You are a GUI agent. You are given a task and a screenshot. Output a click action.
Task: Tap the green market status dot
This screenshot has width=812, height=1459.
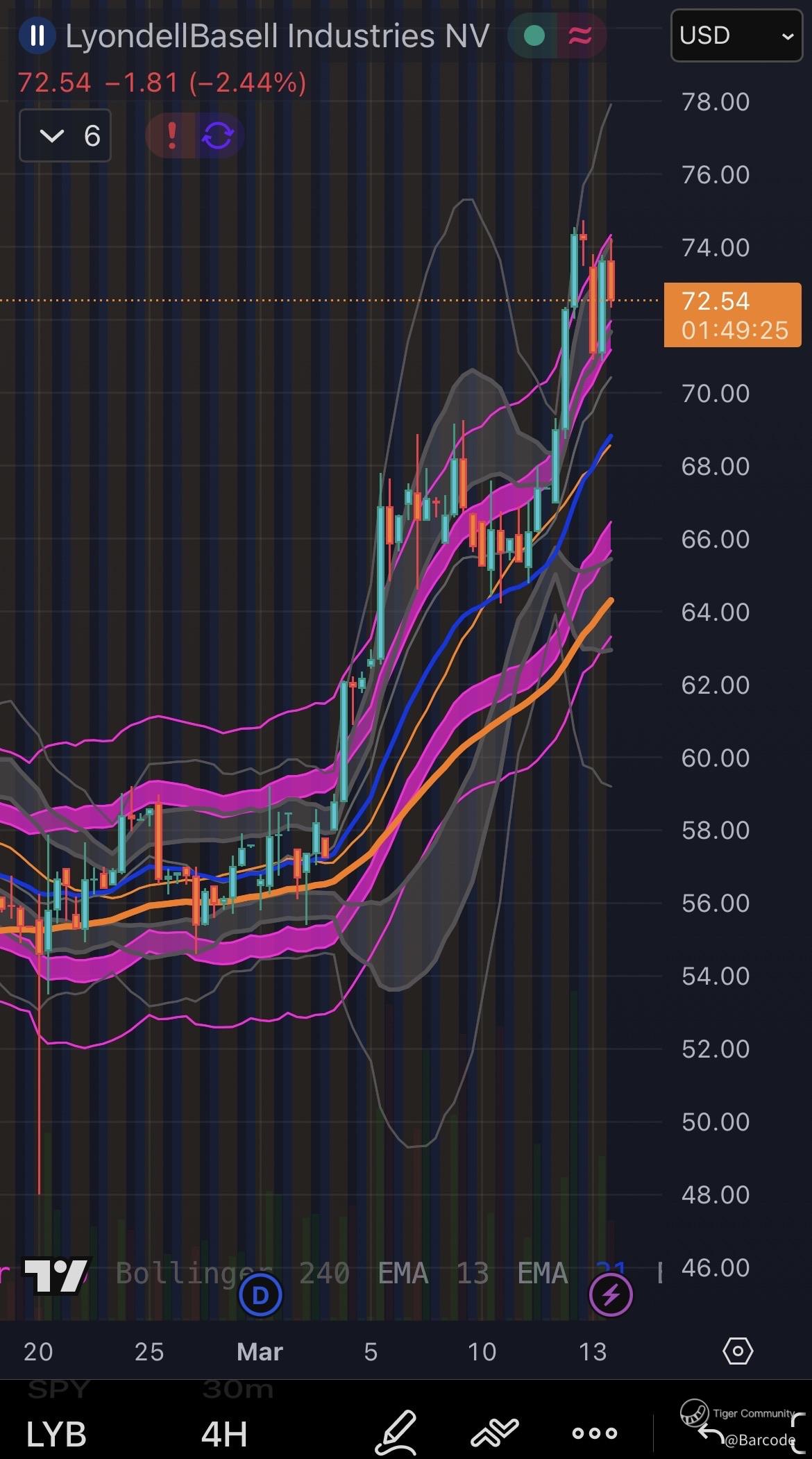click(534, 35)
